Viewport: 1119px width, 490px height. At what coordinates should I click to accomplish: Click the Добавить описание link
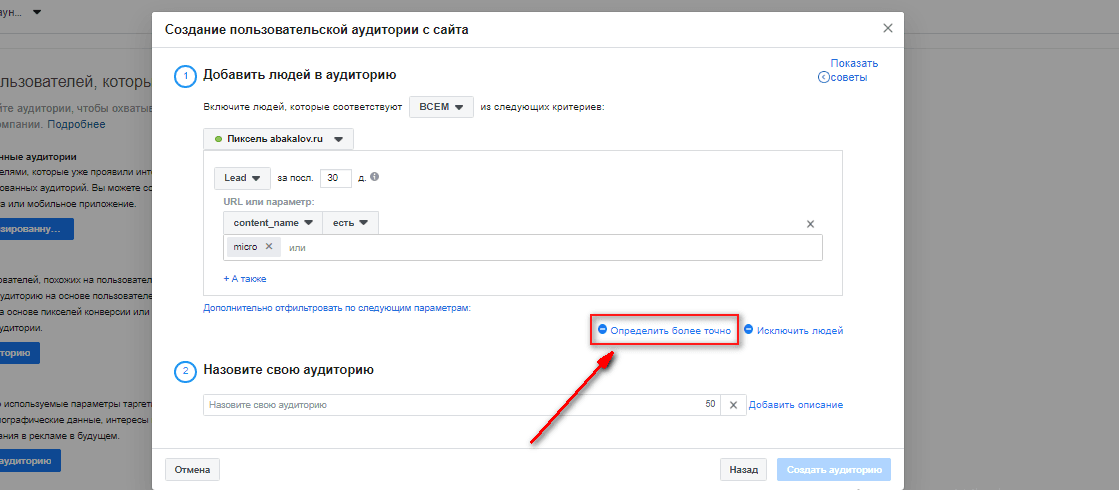(x=796, y=404)
